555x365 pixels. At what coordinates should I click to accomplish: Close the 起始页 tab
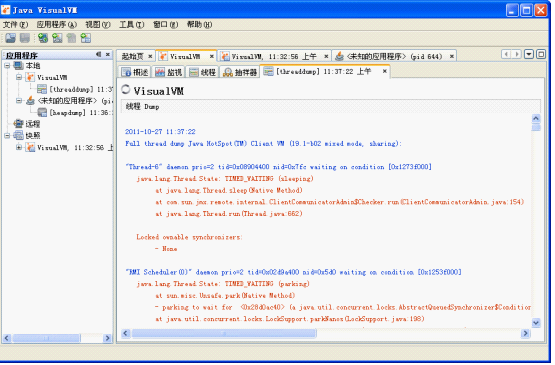[x=150, y=56]
